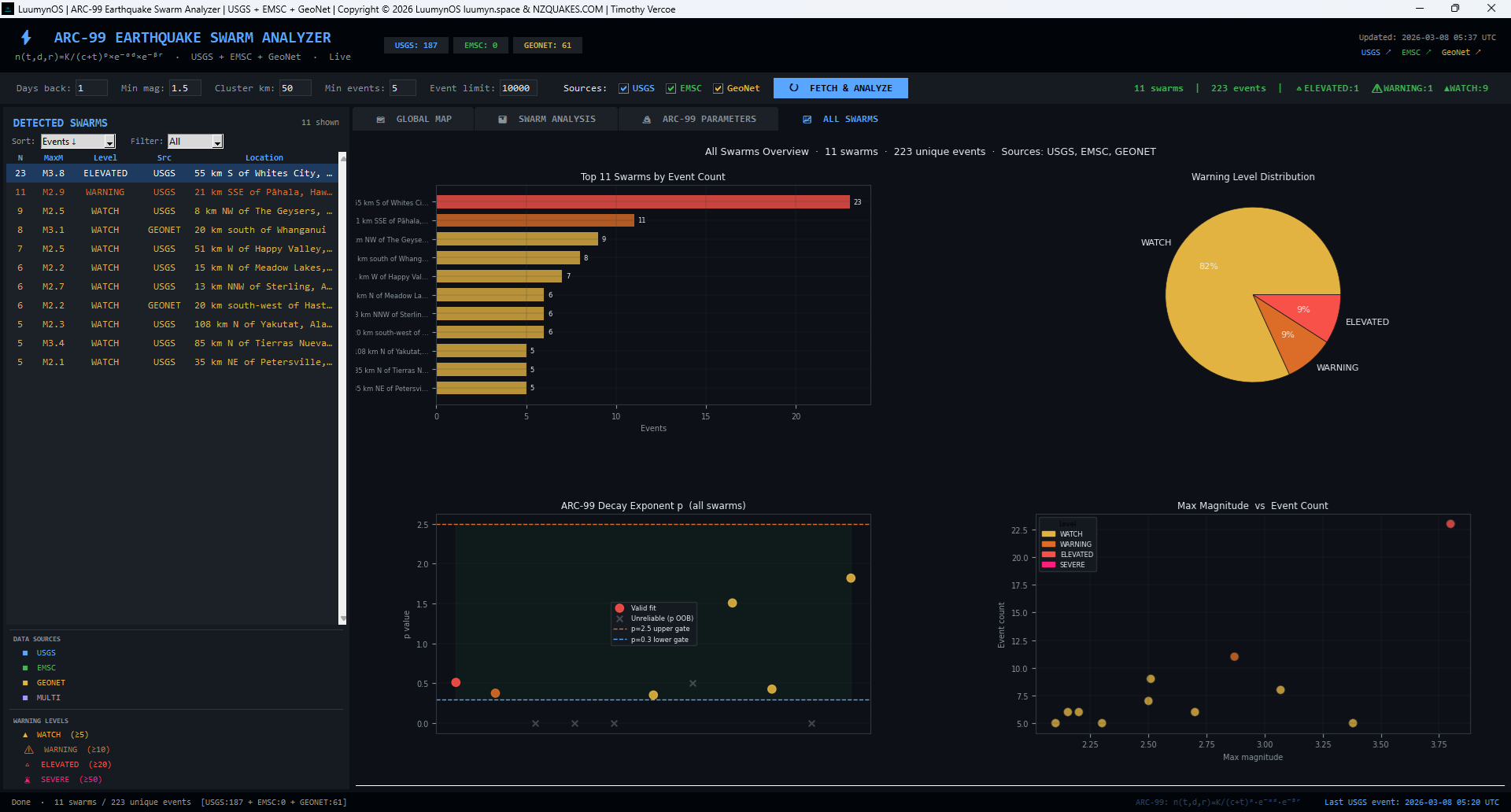Viewport: 1511px width, 812px height.
Task: Click the lightning bolt app logo
Action: 26,38
